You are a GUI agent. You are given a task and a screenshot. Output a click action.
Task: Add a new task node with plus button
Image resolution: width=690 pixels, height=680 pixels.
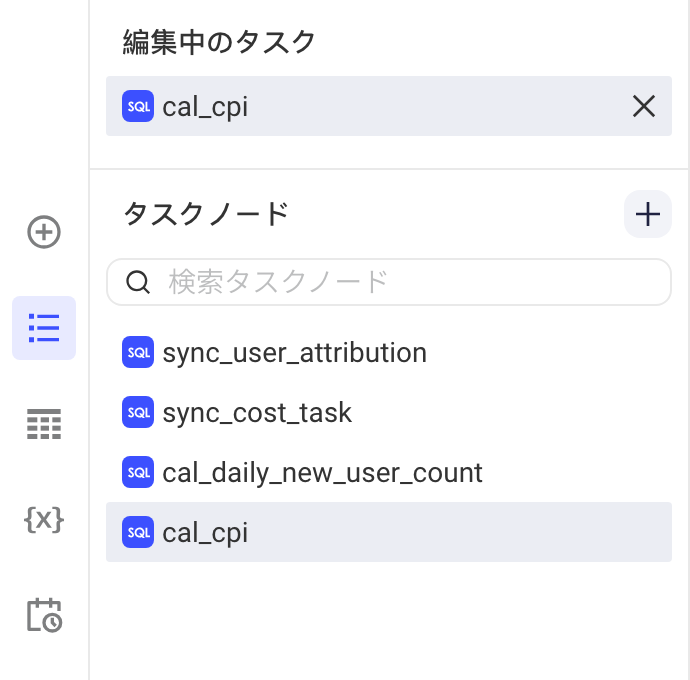(647, 214)
